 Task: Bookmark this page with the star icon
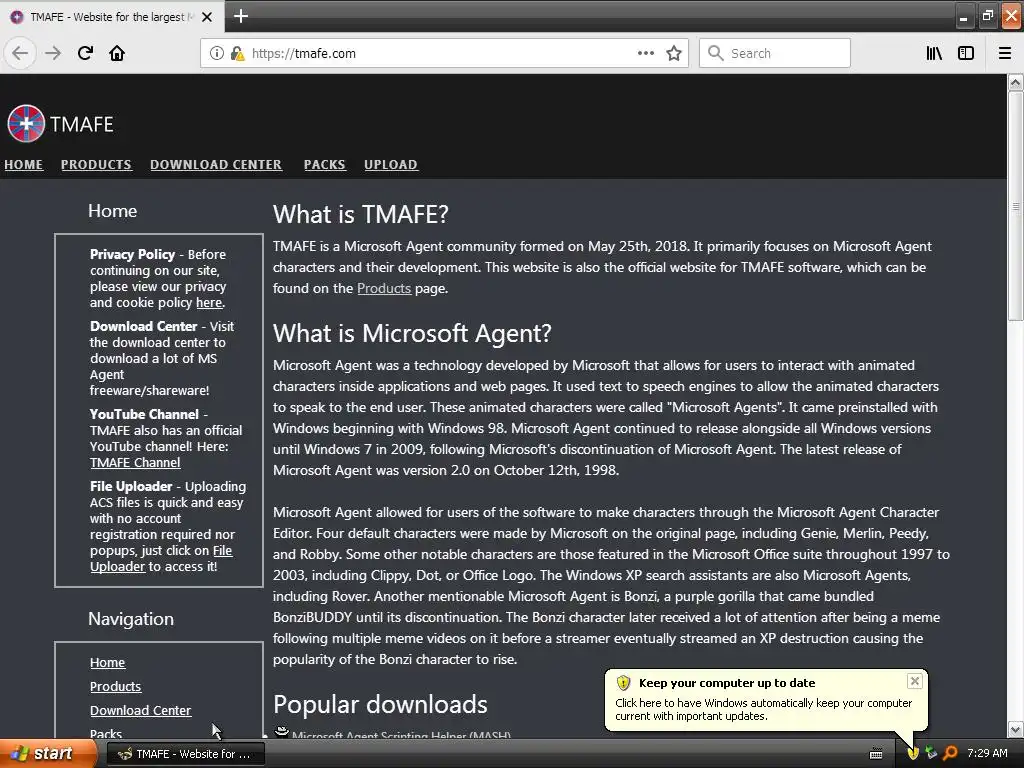pos(674,53)
